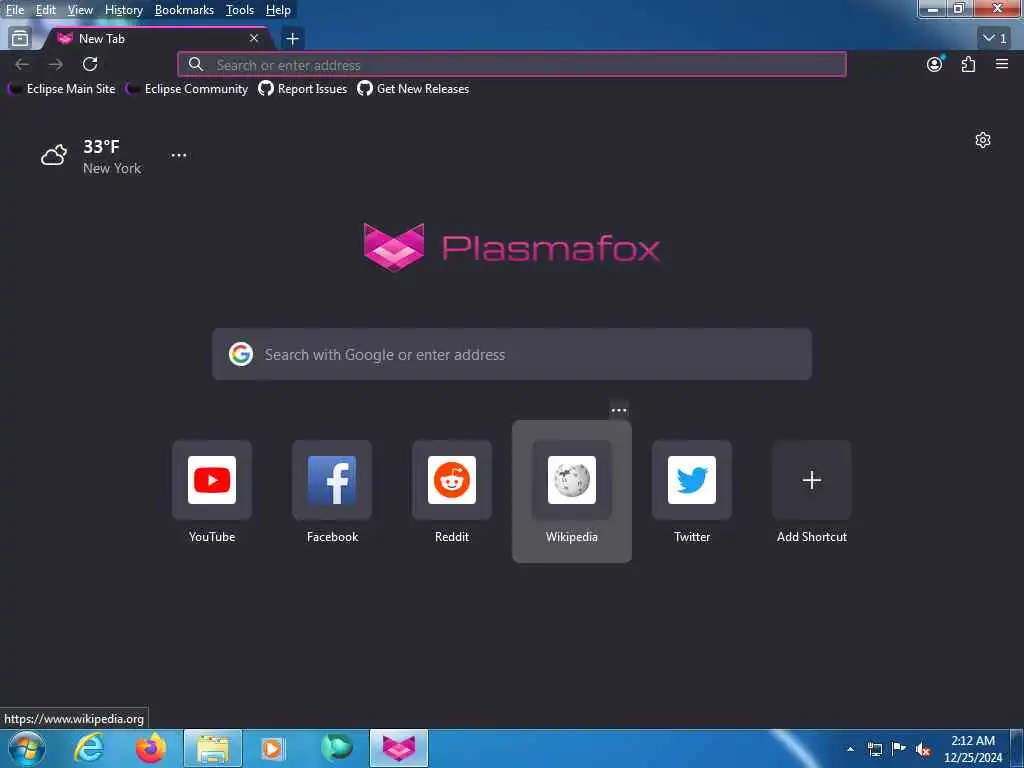Click the address bar search field
This screenshot has width=1024, height=768.
(512, 65)
